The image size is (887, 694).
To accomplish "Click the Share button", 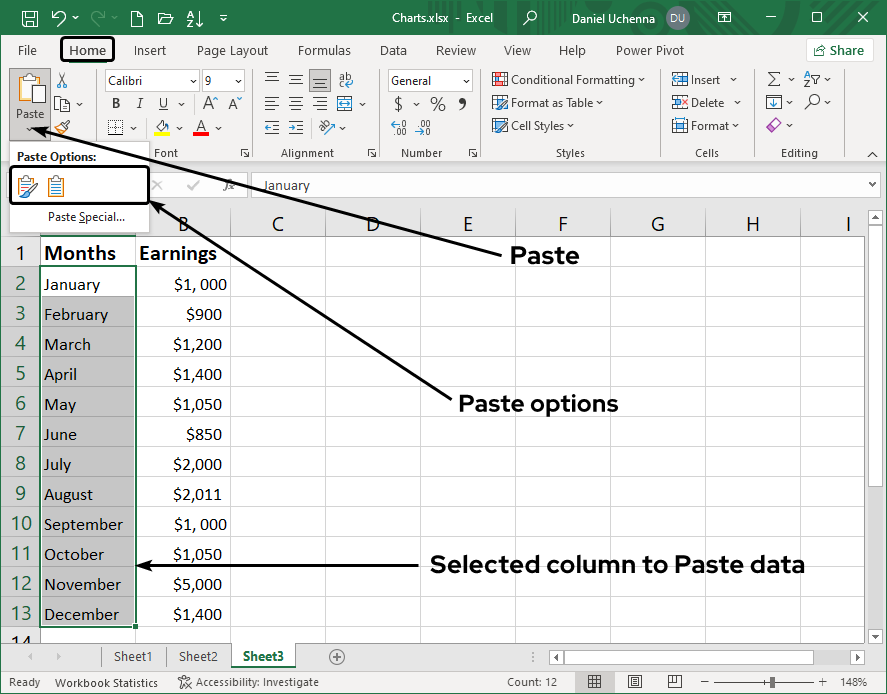I will [839, 50].
